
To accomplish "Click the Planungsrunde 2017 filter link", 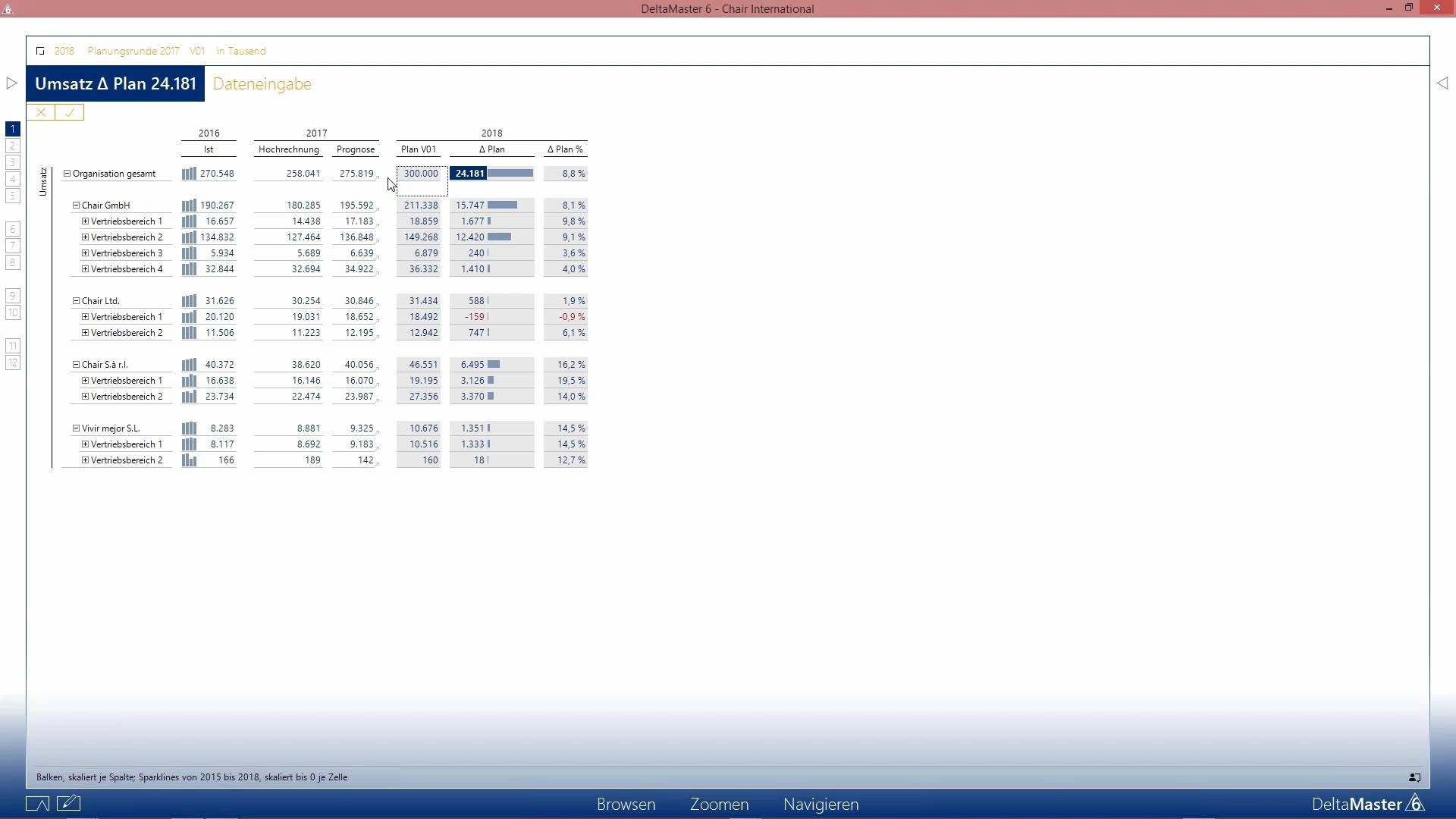I will [x=133, y=51].
